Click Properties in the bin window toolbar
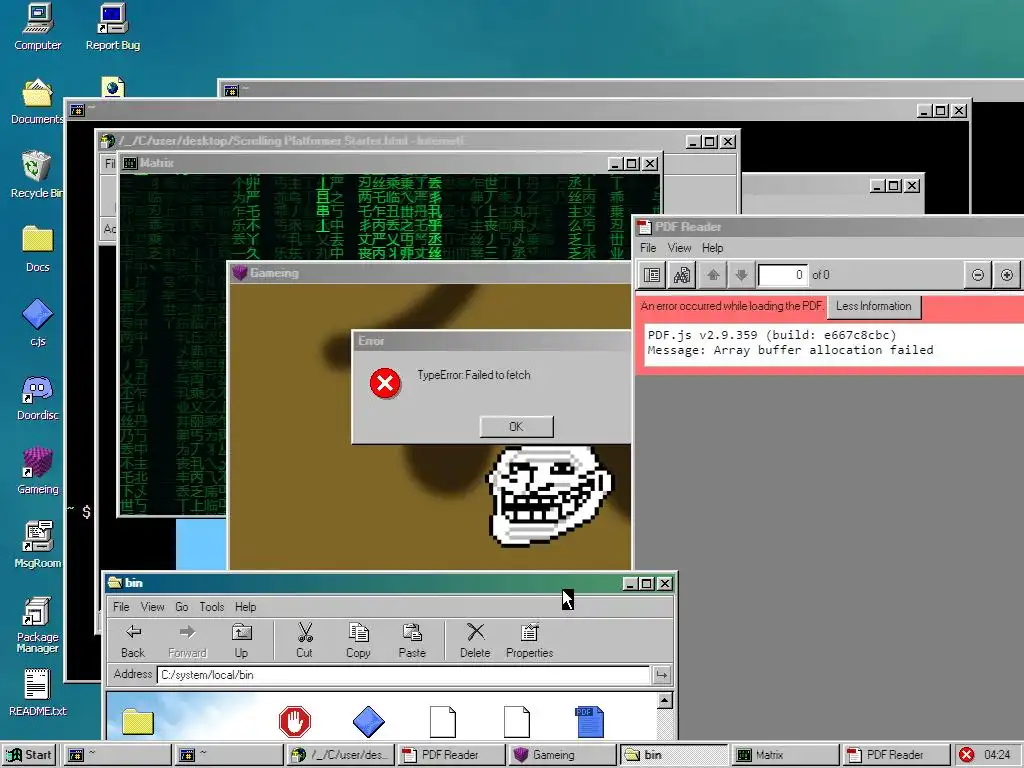The height and width of the screenshot is (768, 1024). [x=530, y=641]
